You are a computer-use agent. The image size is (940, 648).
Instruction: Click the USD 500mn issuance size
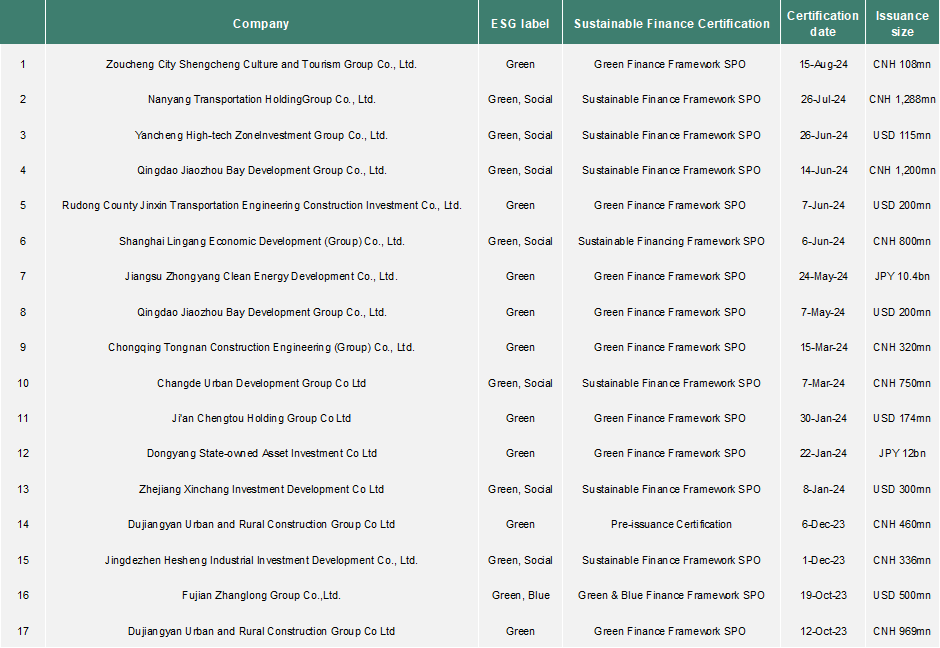[x=902, y=595]
